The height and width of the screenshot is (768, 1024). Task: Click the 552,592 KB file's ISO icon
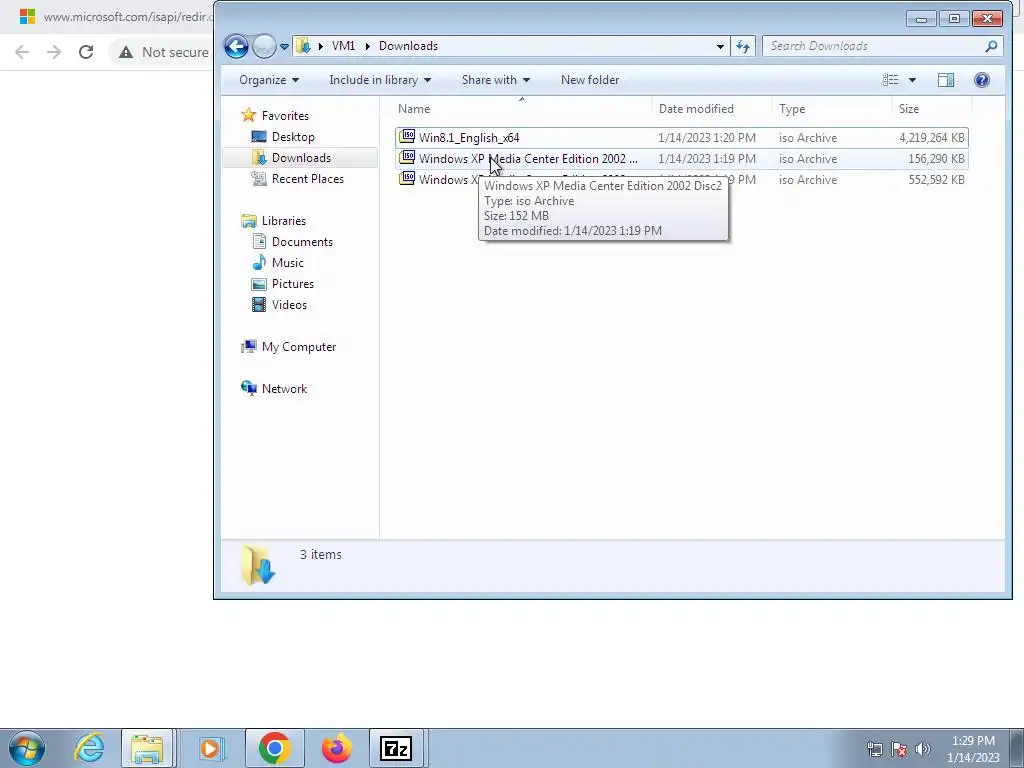pyautogui.click(x=407, y=178)
